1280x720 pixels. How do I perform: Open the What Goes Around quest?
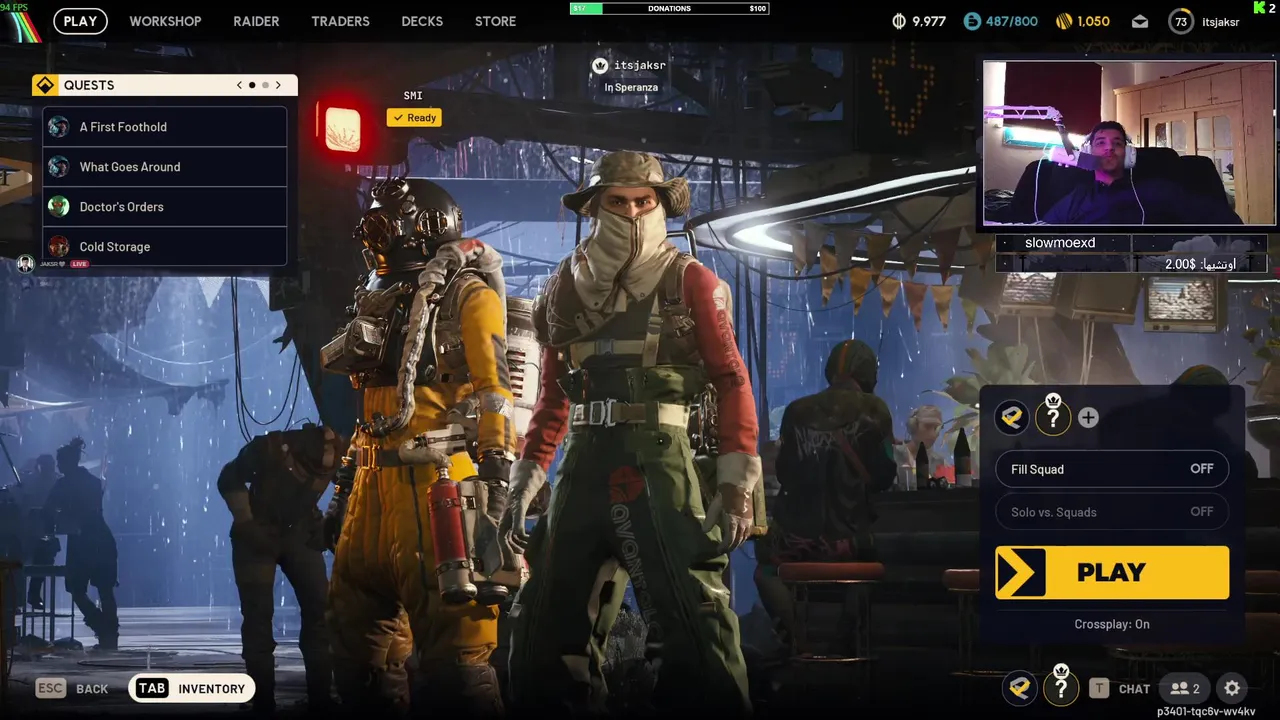pyautogui.click(x=165, y=167)
